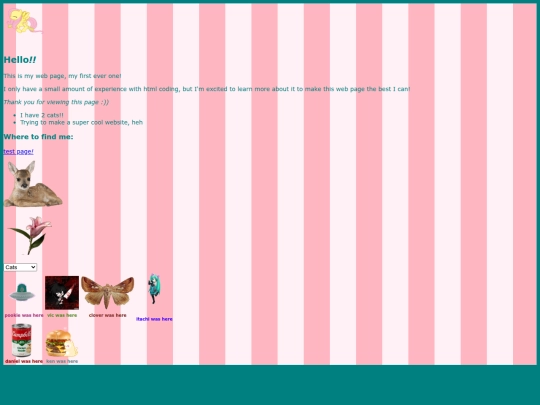
Task: Click the 'Hello!!' heading
Action: point(20,60)
